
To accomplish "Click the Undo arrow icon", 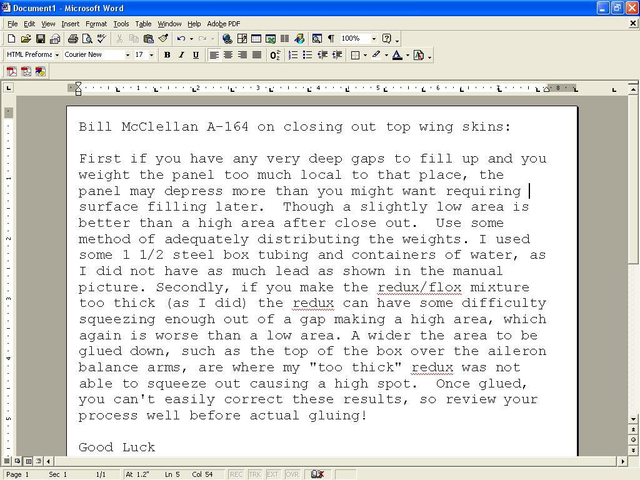I will click(x=180, y=39).
